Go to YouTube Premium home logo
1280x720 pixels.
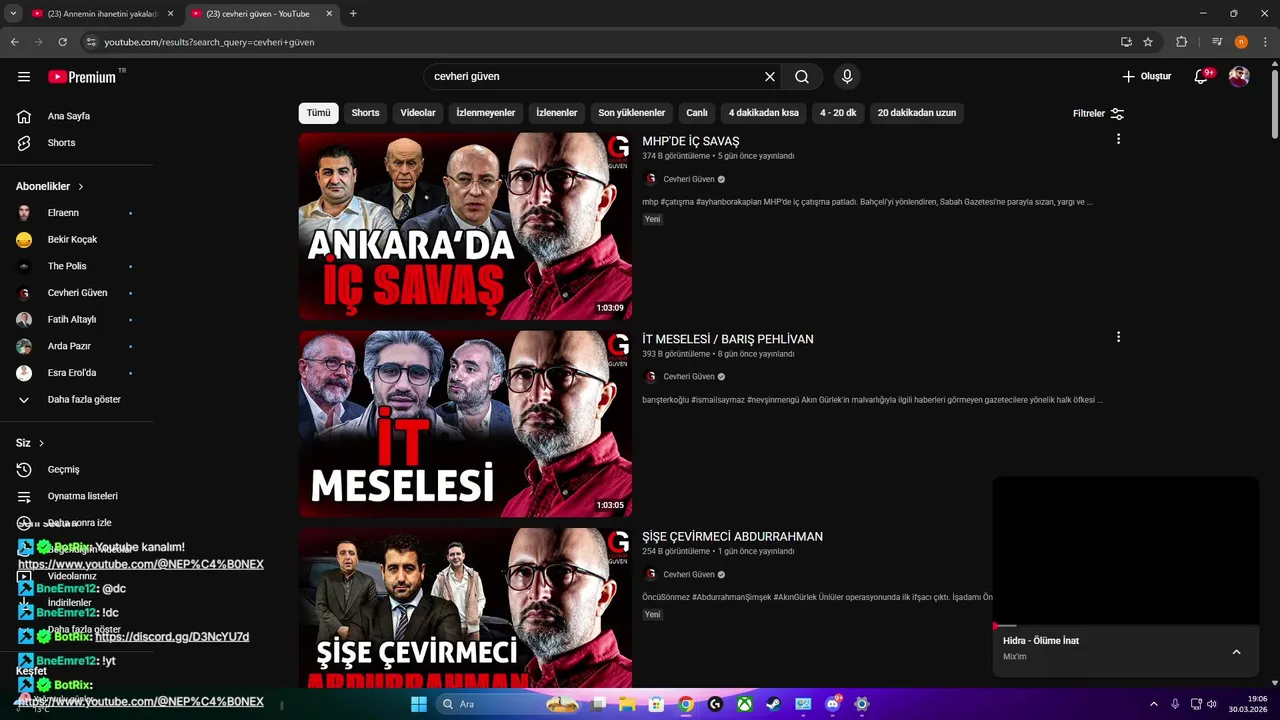click(x=82, y=77)
